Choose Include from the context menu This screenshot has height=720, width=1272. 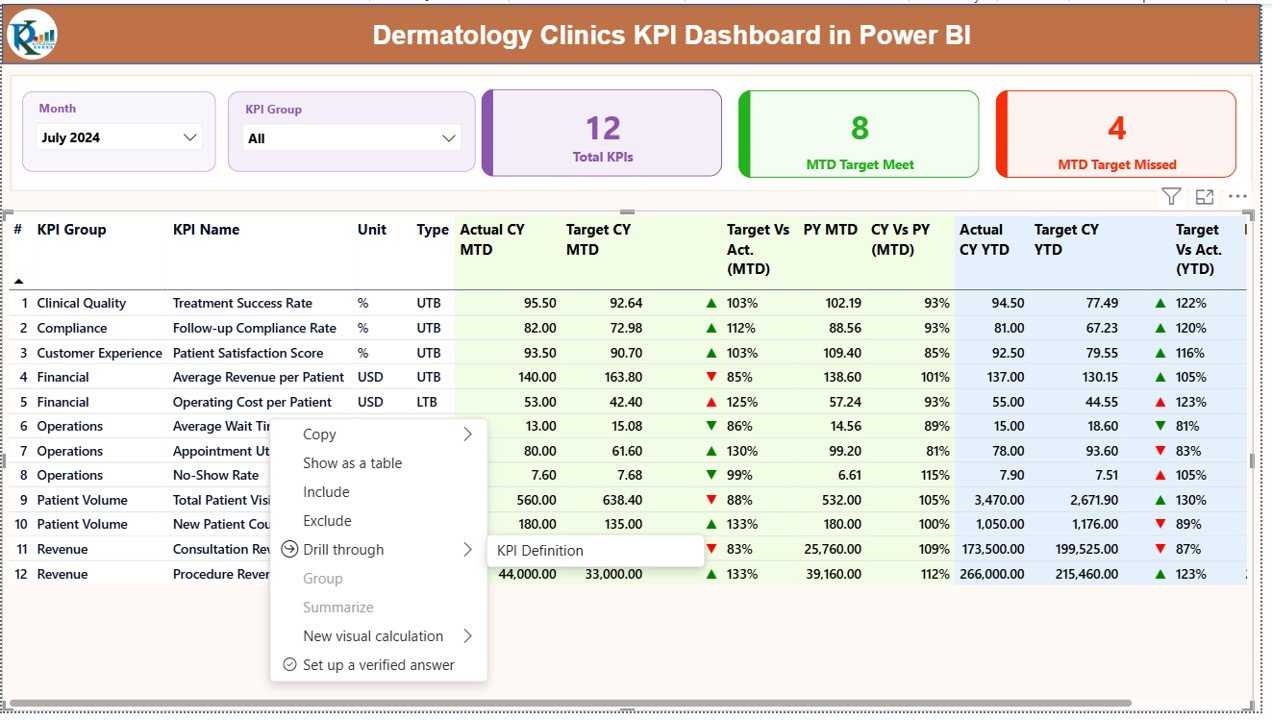(326, 492)
